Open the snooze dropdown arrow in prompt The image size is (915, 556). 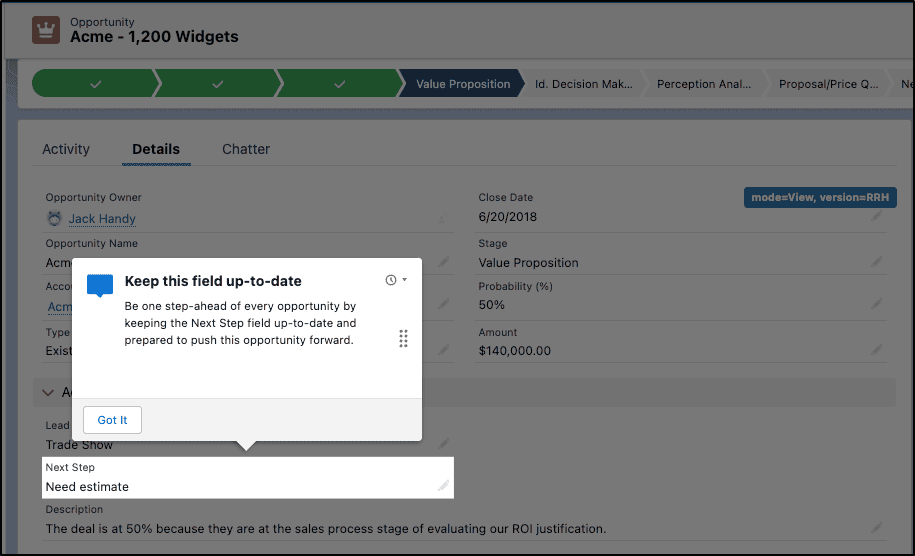click(404, 279)
